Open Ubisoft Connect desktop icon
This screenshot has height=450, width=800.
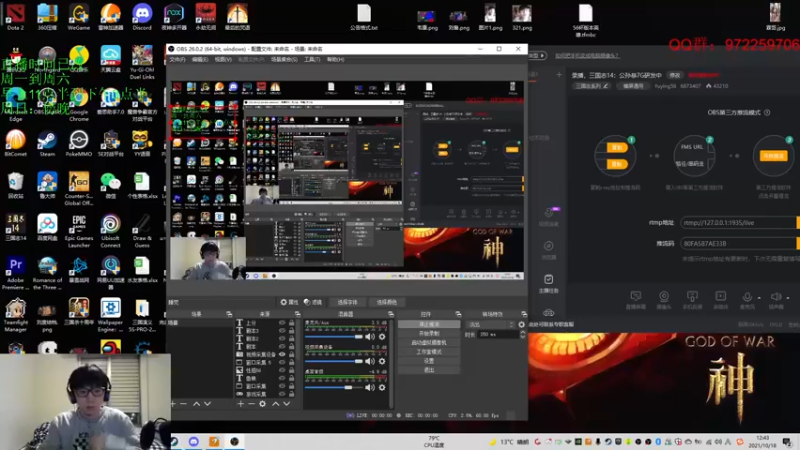(x=110, y=231)
